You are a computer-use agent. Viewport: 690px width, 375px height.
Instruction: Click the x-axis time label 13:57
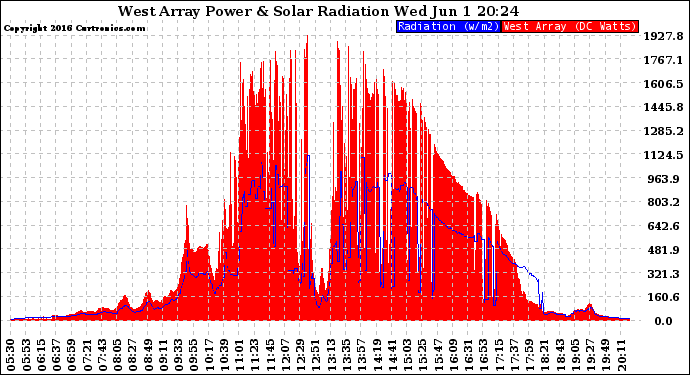point(360,355)
